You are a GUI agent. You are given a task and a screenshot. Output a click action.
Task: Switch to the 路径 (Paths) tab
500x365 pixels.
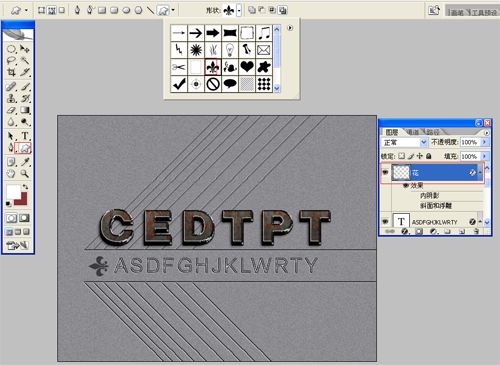point(433,132)
